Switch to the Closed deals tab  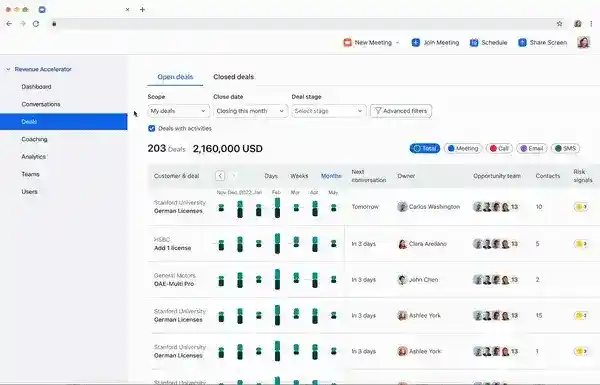pyautogui.click(x=233, y=77)
